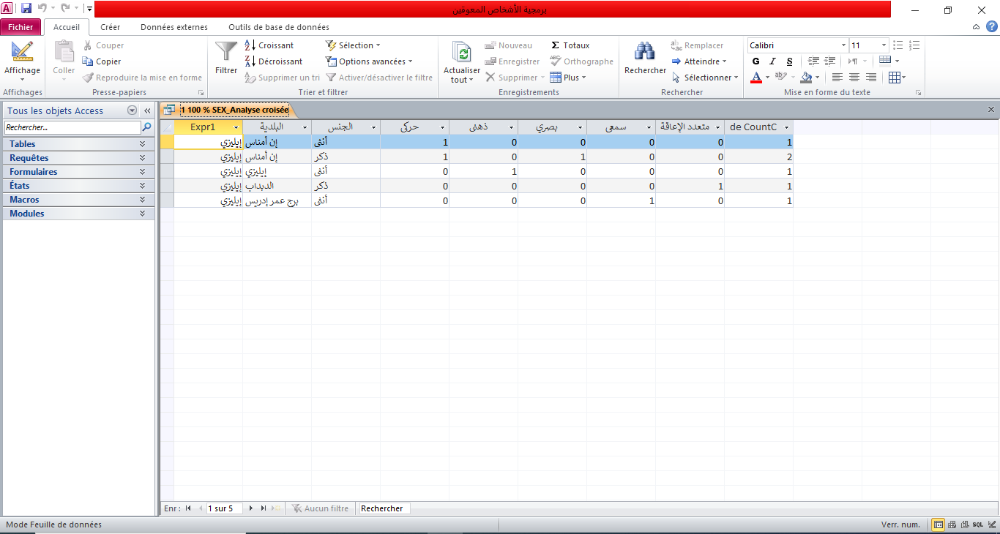The height and width of the screenshot is (534, 1000).
Task: Click the Orthographe spelling button
Action: [x=581, y=61]
